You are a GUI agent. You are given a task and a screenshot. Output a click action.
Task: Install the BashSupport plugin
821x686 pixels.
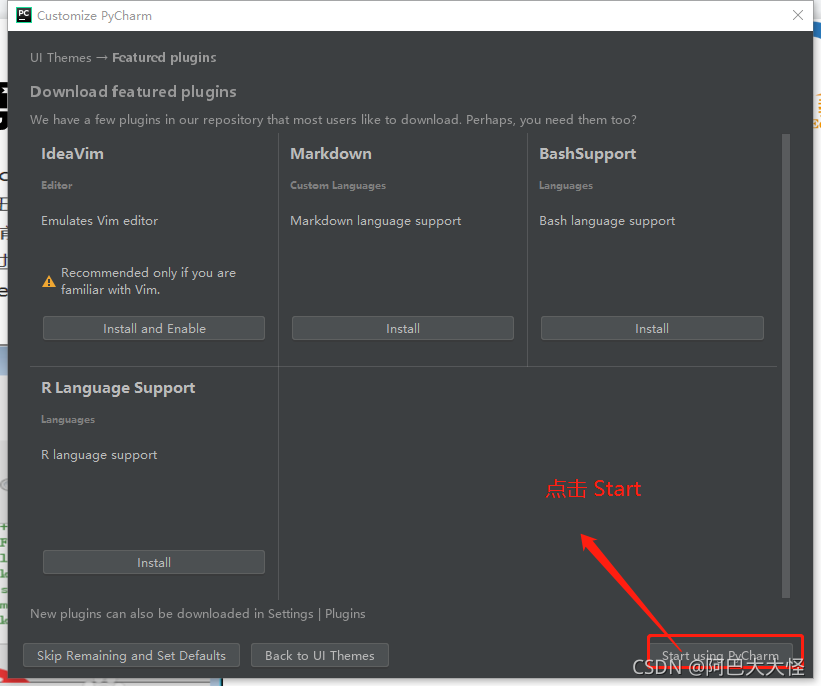(x=652, y=328)
